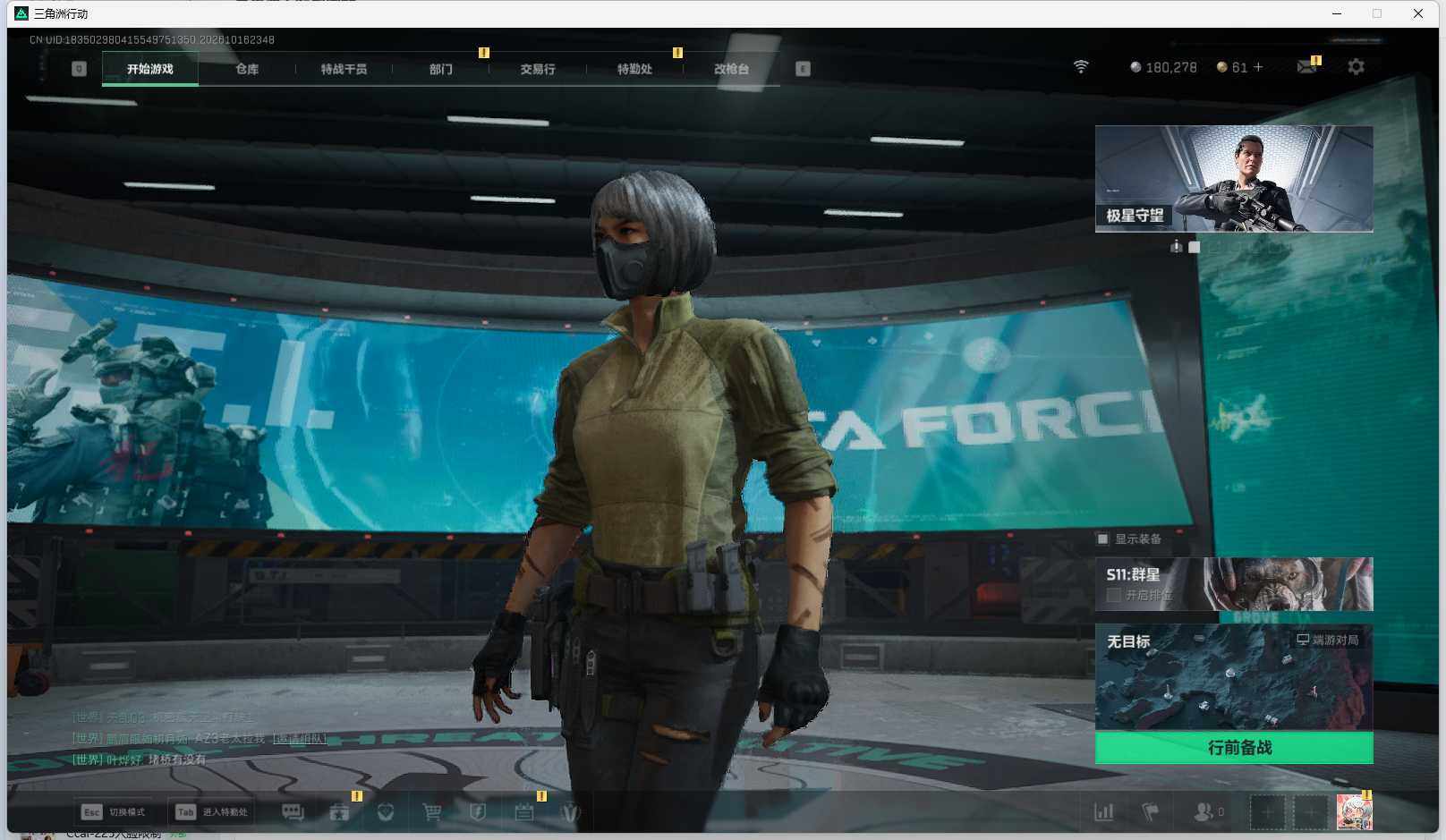
Task: Open the 极星守望 banner card
Action: (1234, 179)
